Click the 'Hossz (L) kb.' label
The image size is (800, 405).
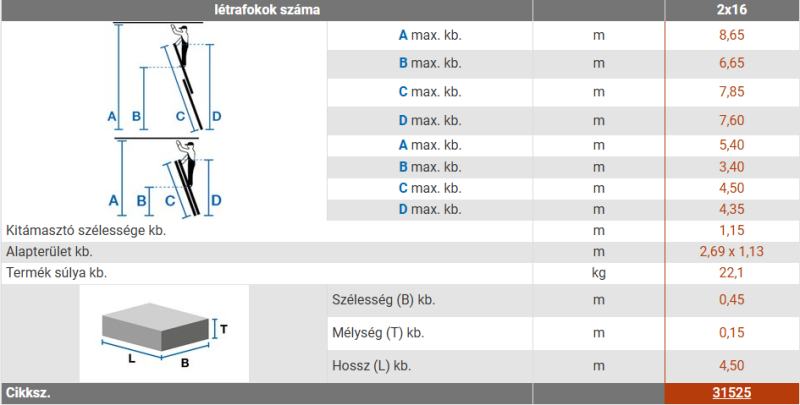pos(371,366)
